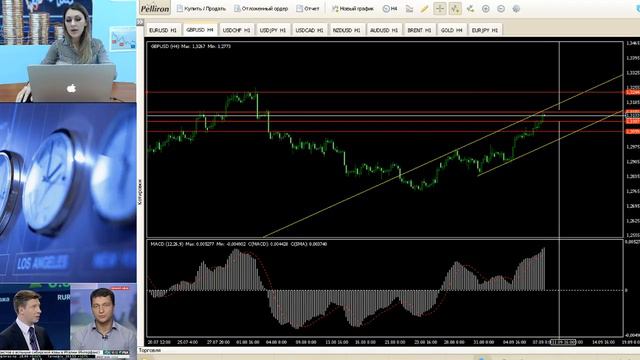Screen dimensions: 640x360
Task: Create a chart with Новый график
Action: tap(352, 8)
